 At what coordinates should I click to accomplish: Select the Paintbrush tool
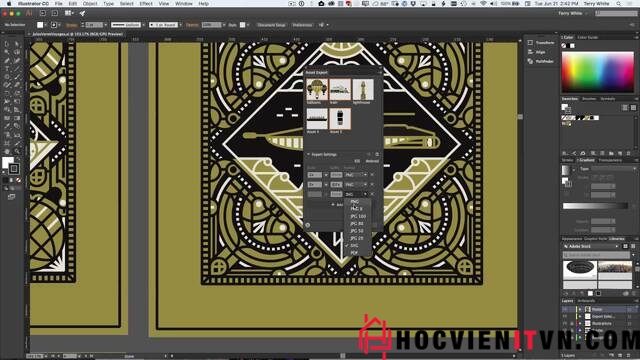coord(17,77)
